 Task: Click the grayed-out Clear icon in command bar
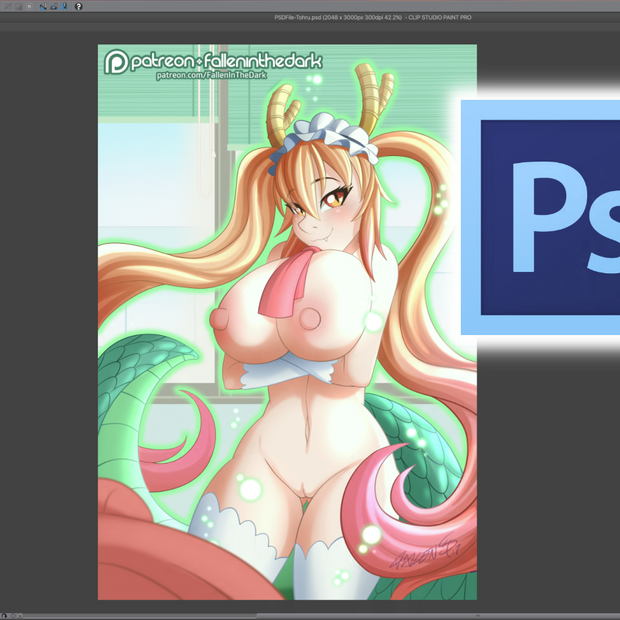8,6
